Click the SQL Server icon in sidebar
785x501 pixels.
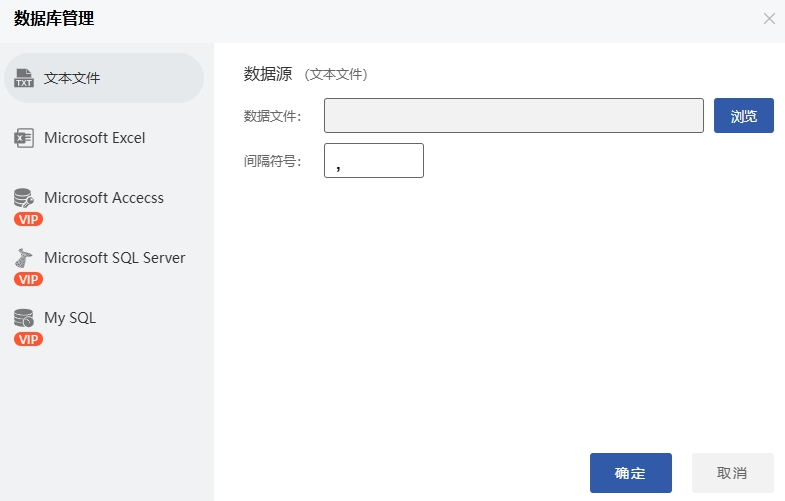pyautogui.click(x=24, y=258)
